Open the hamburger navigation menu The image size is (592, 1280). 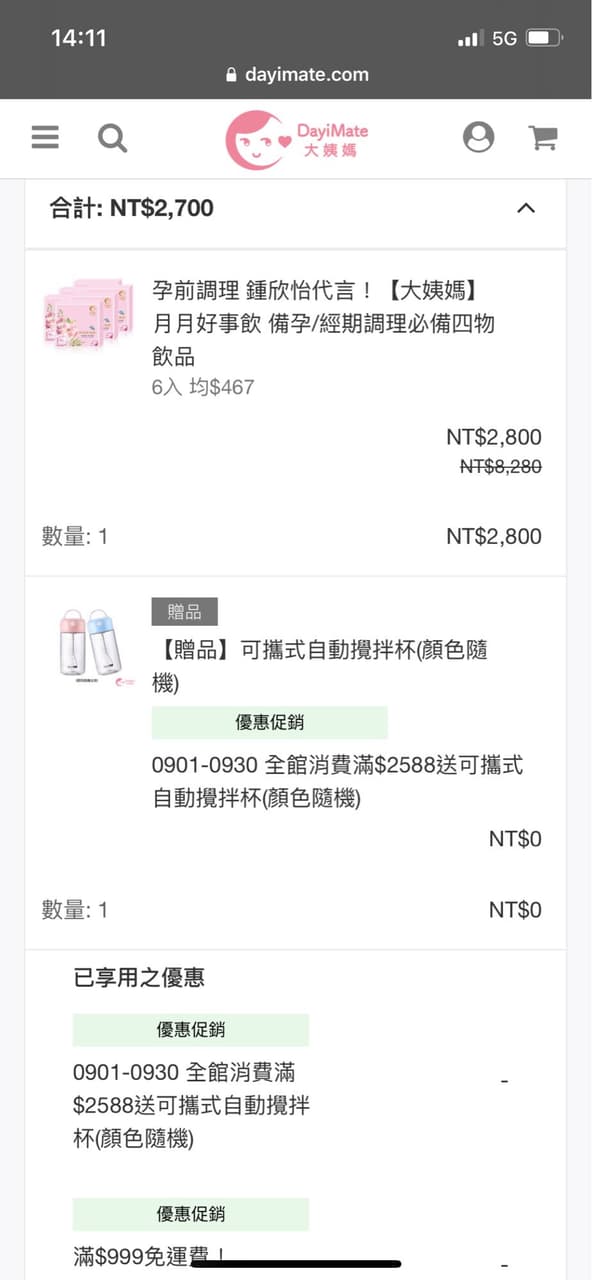(x=44, y=137)
